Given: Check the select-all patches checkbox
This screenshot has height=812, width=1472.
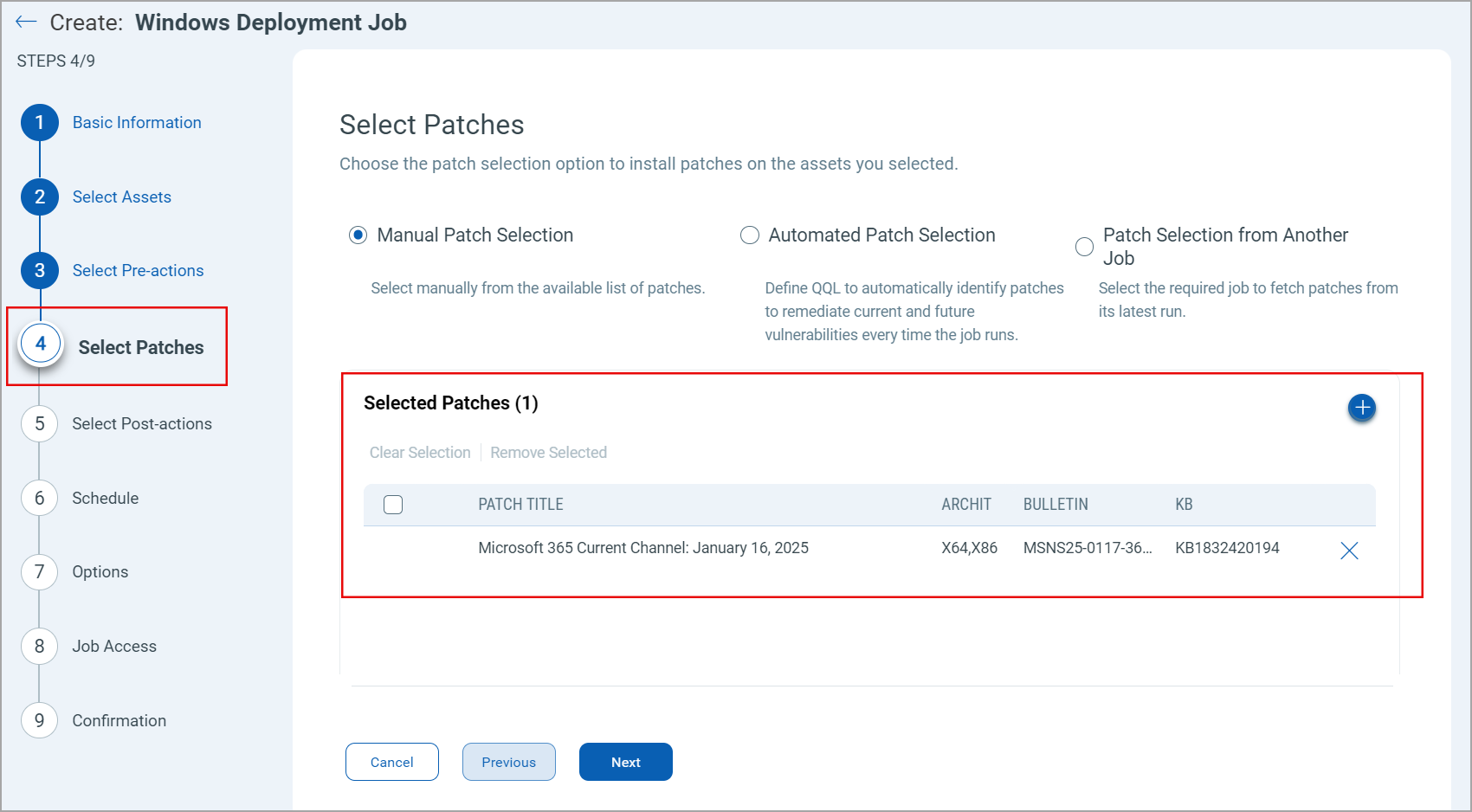Looking at the screenshot, I should [393, 504].
